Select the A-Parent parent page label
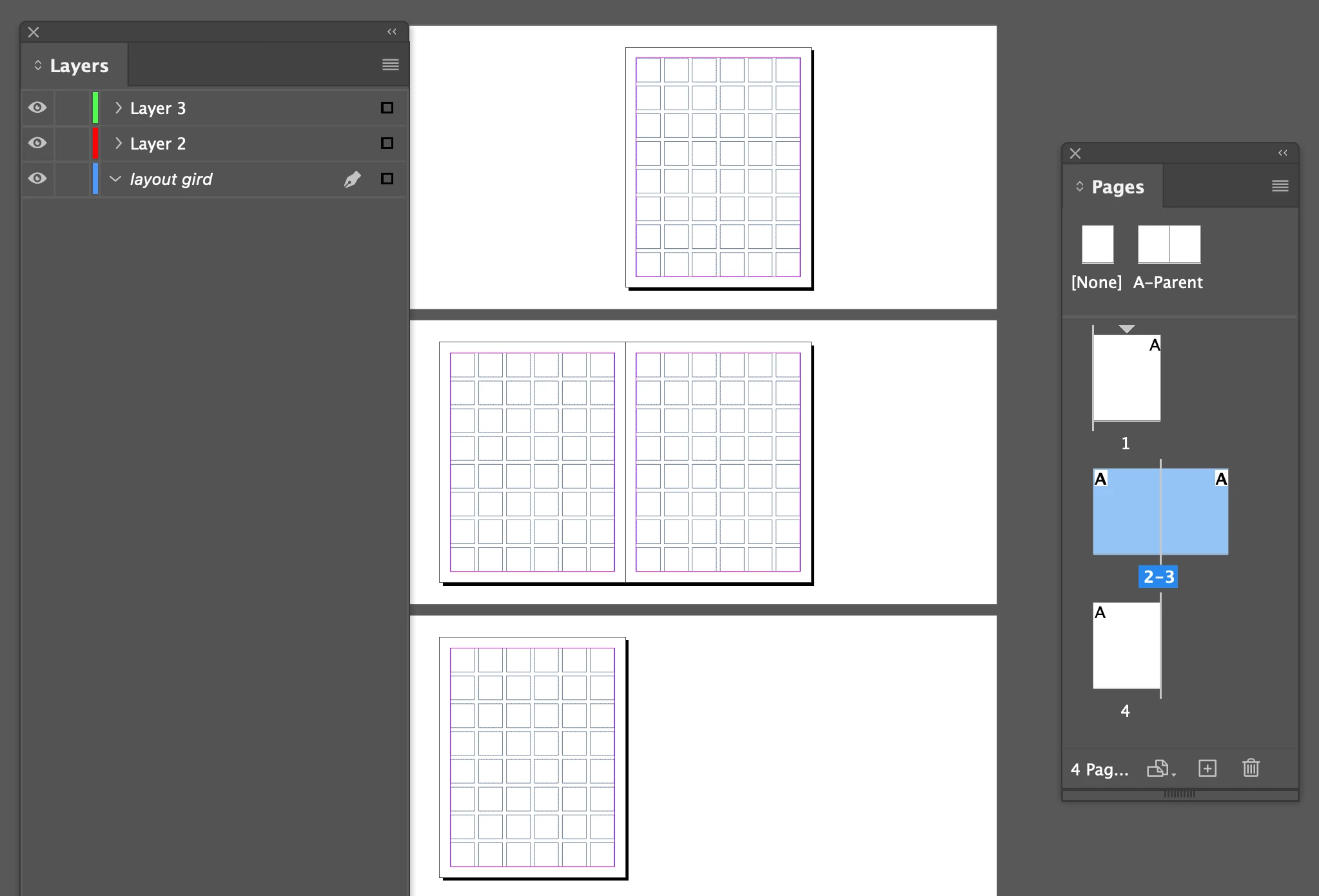Viewport: 1319px width, 896px height. pyautogui.click(x=1168, y=282)
